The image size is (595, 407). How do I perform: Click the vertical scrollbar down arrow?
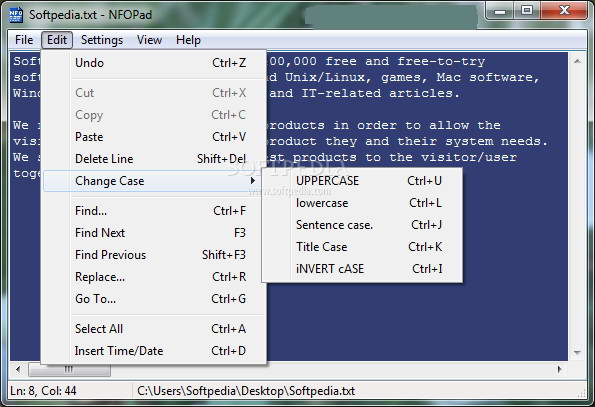(577, 352)
